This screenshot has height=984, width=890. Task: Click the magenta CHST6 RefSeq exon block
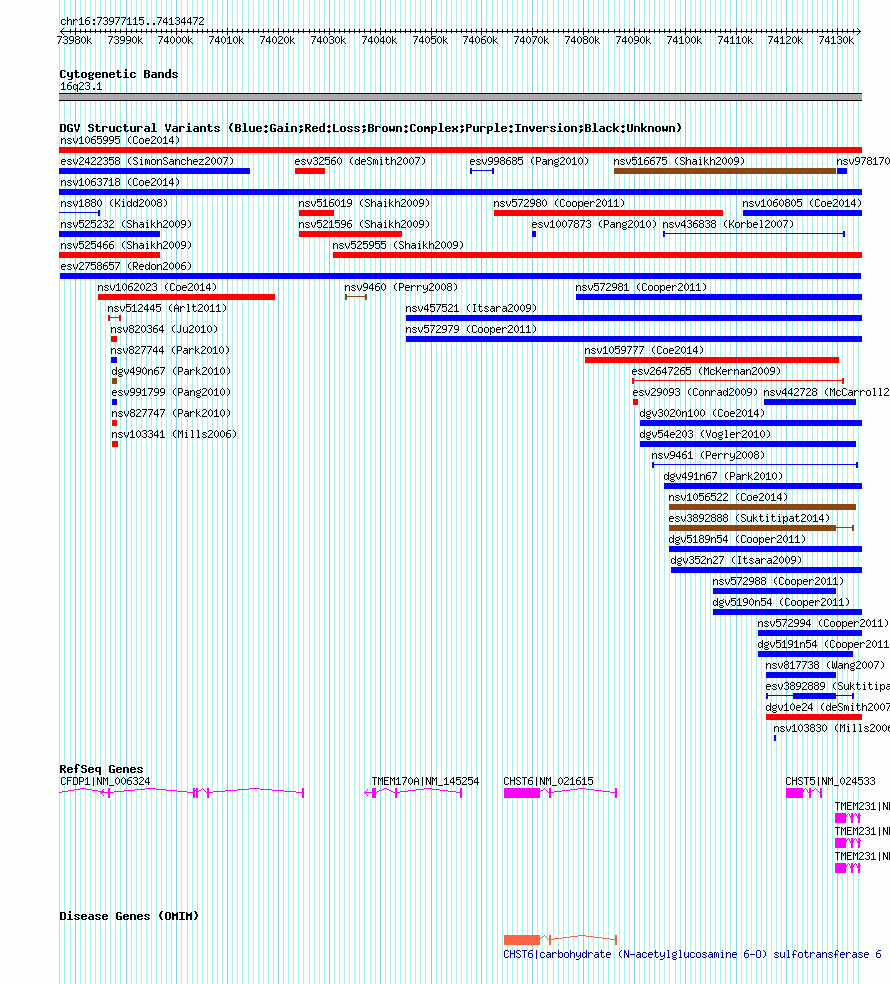click(522, 793)
